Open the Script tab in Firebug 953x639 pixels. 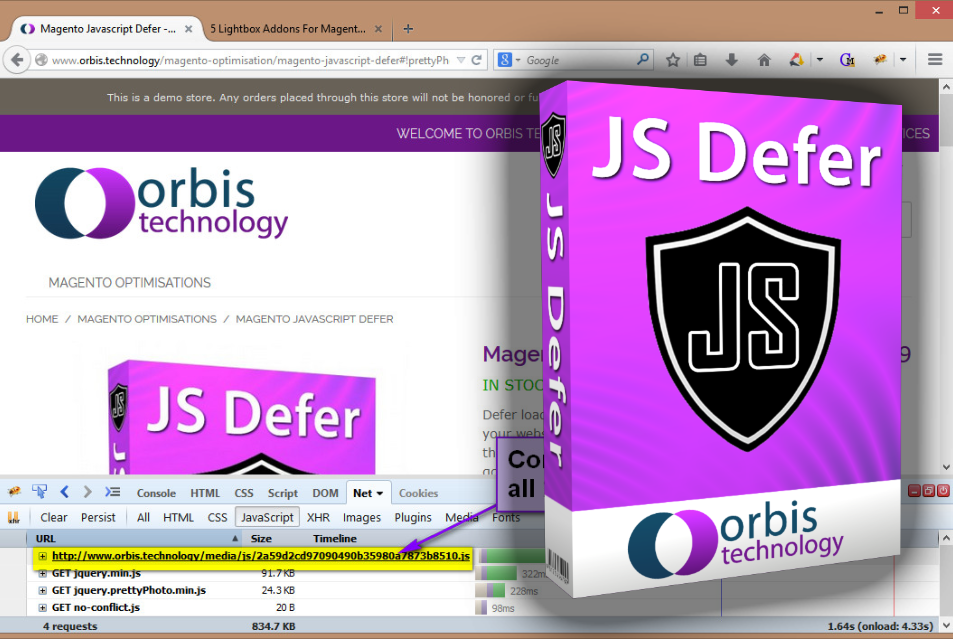click(283, 493)
